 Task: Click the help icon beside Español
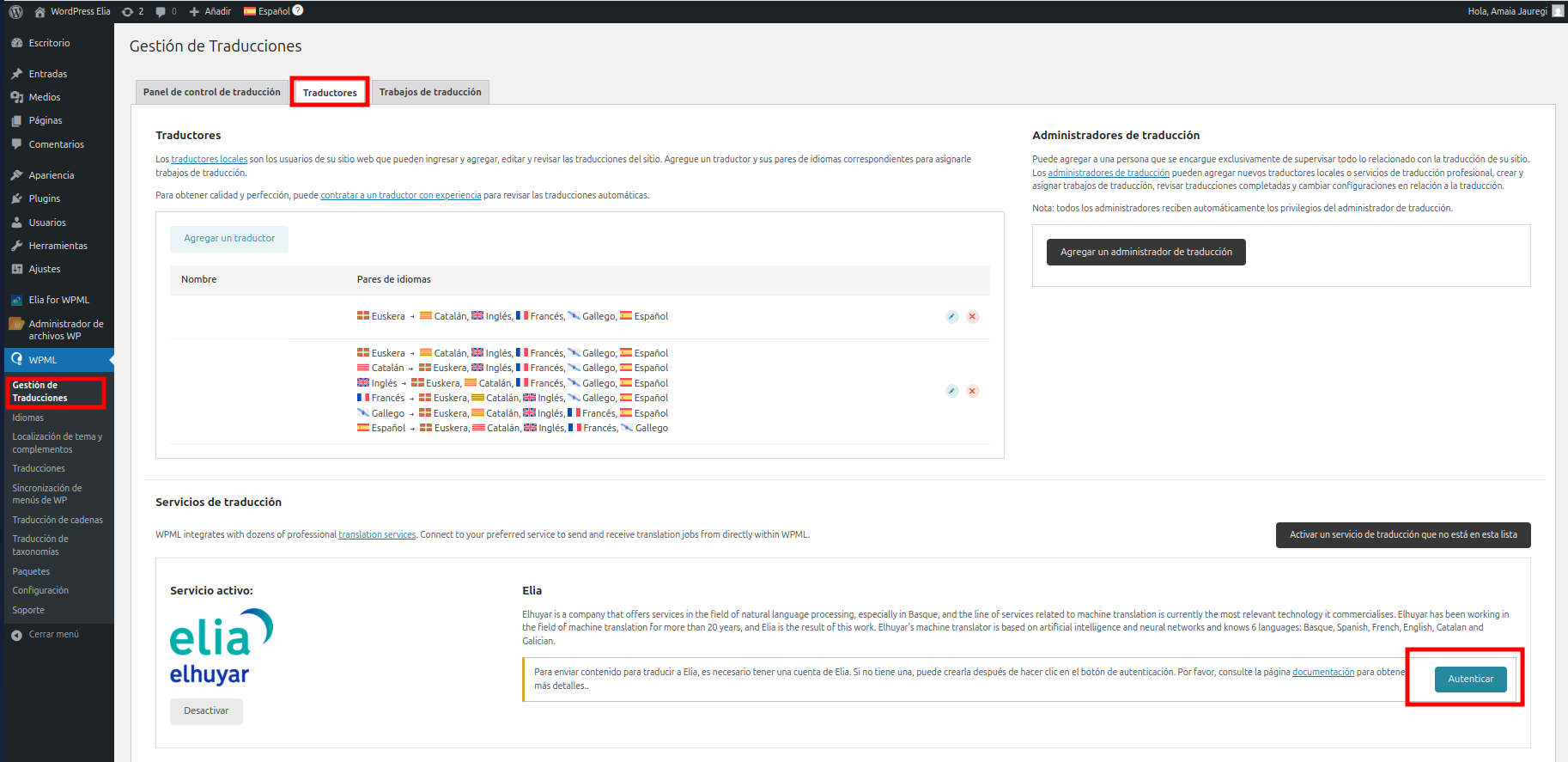[298, 10]
